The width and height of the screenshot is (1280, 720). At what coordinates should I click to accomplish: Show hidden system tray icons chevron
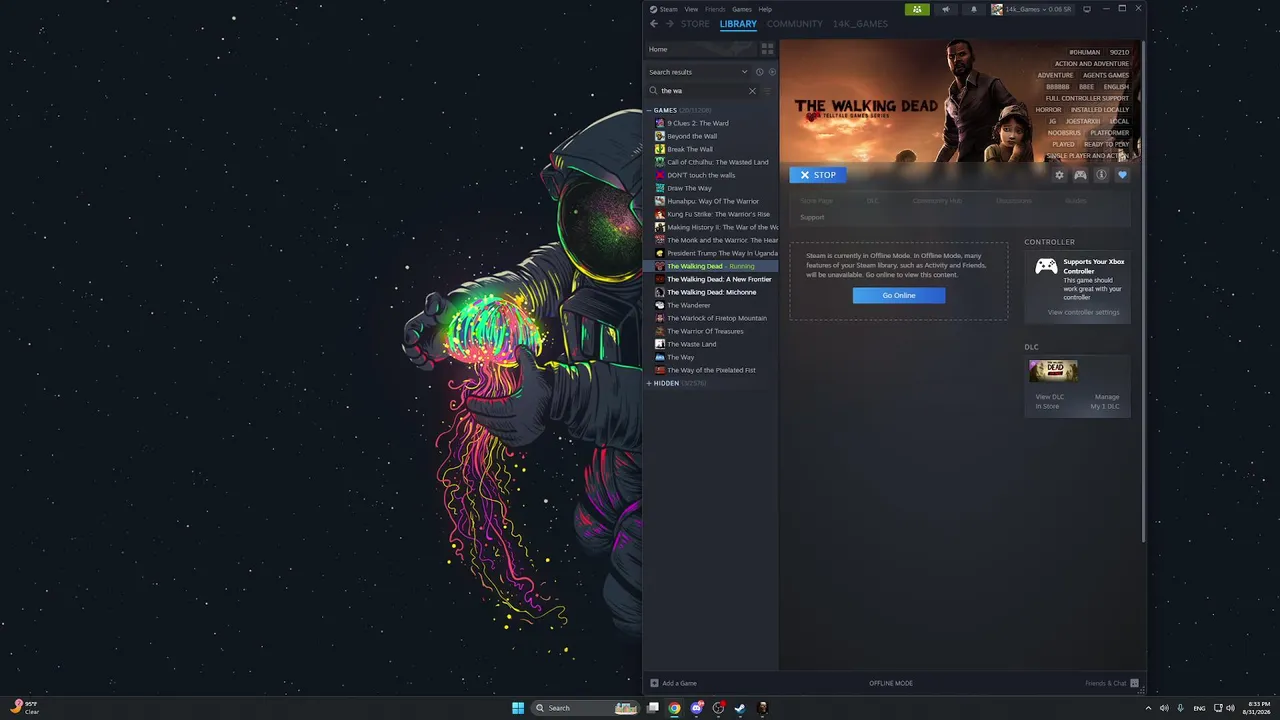coord(1148,708)
